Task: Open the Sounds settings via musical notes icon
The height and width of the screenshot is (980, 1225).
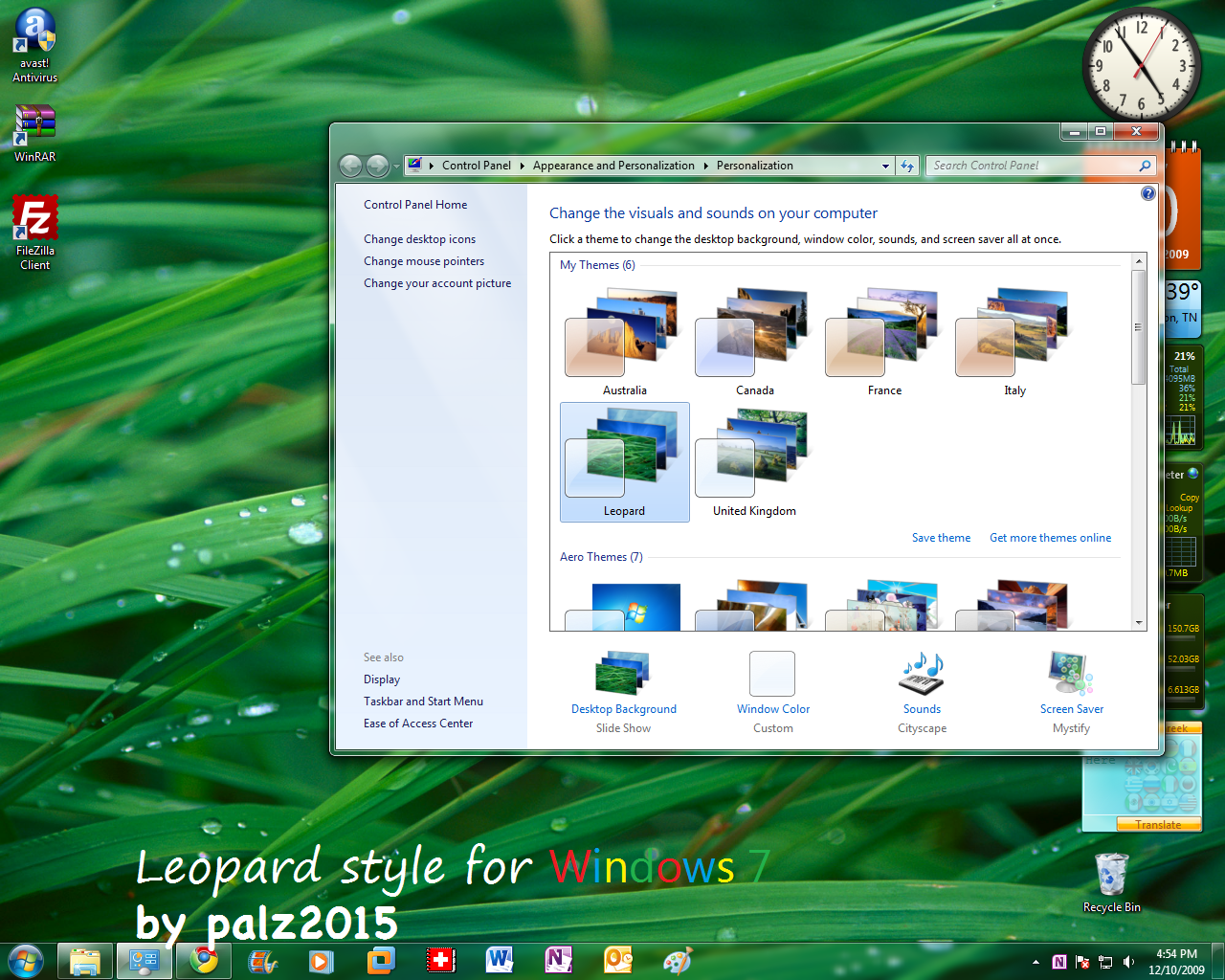Action: pos(921,673)
